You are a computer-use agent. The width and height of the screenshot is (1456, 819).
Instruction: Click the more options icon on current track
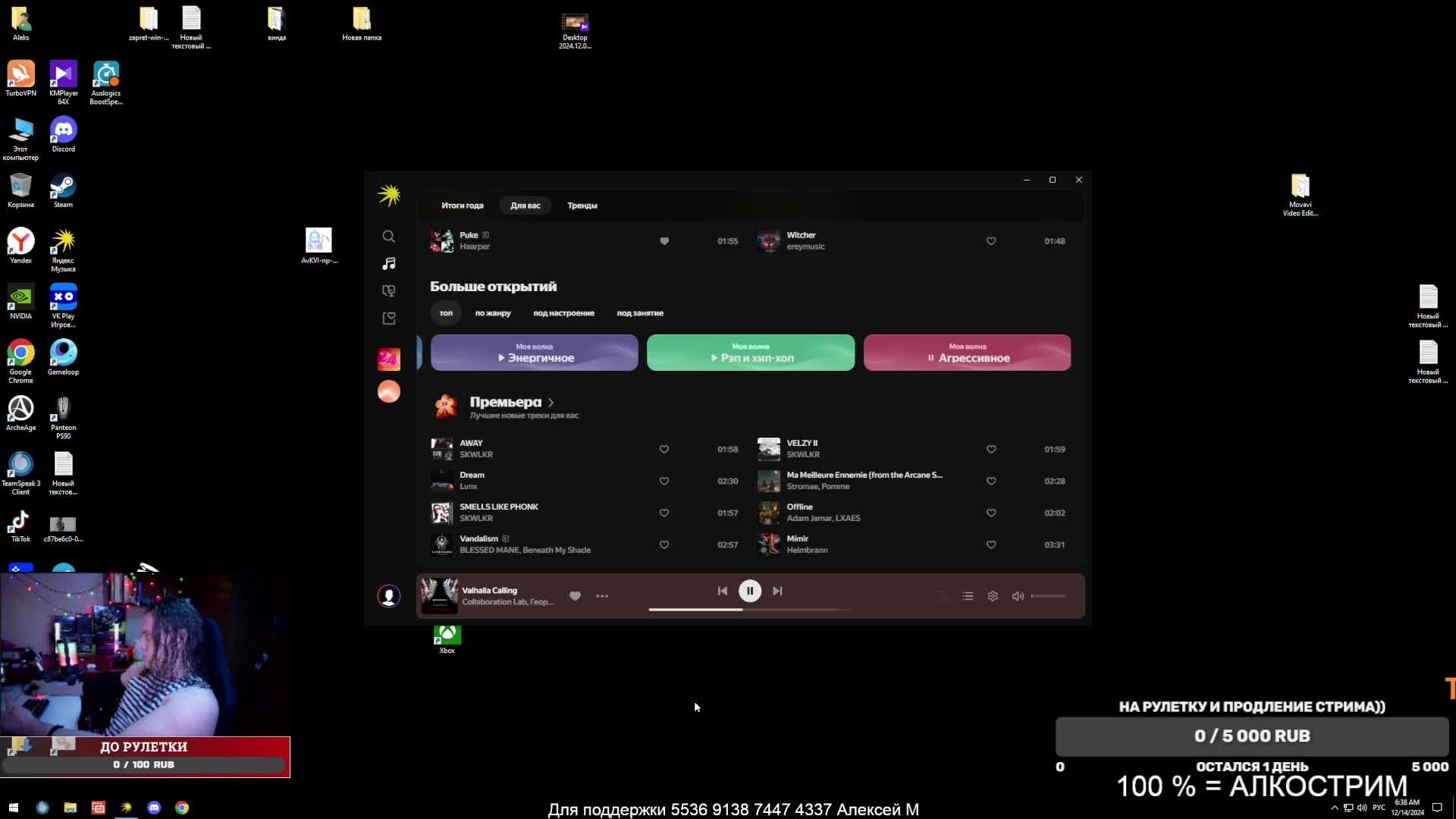point(601,595)
